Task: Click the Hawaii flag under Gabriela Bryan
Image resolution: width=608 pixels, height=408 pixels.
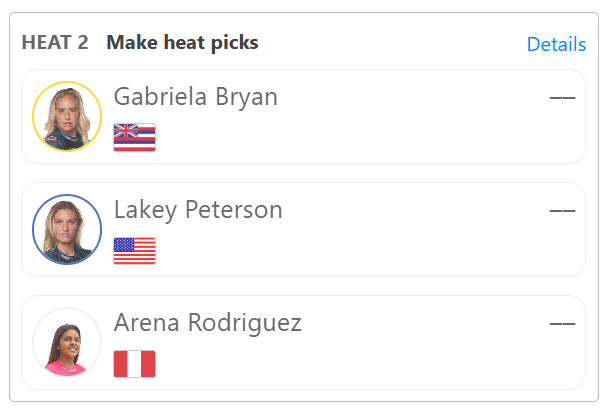Action: [135, 137]
